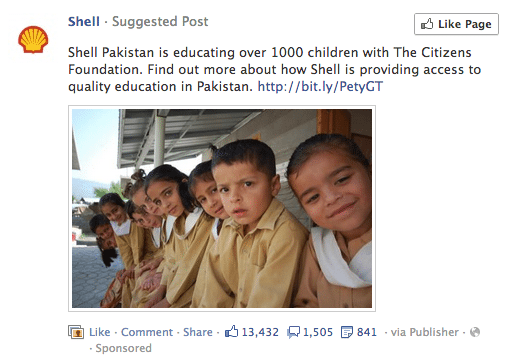Click the photo post type icon
This screenshot has height=362, width=513.
pyautogui.click(x=76, y=332)
